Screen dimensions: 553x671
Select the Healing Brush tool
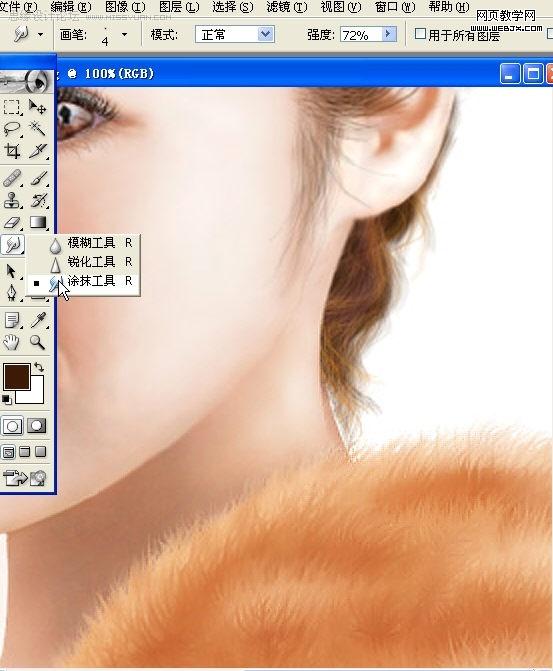[12, 178]
